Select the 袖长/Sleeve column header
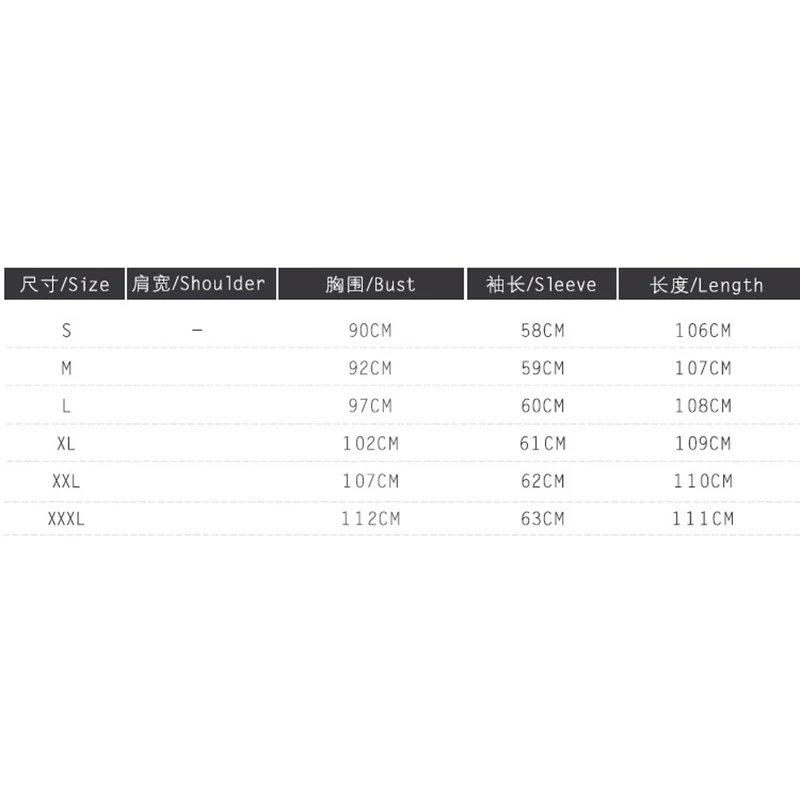The height and width of the screenshot is (800, 800). (541, 284)
